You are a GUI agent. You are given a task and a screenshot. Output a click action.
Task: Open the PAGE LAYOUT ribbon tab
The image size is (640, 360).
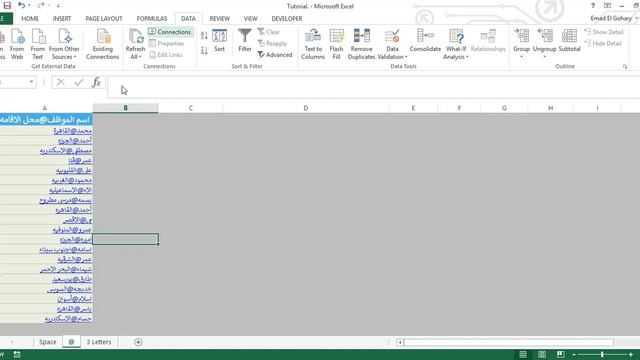(104, 18)
